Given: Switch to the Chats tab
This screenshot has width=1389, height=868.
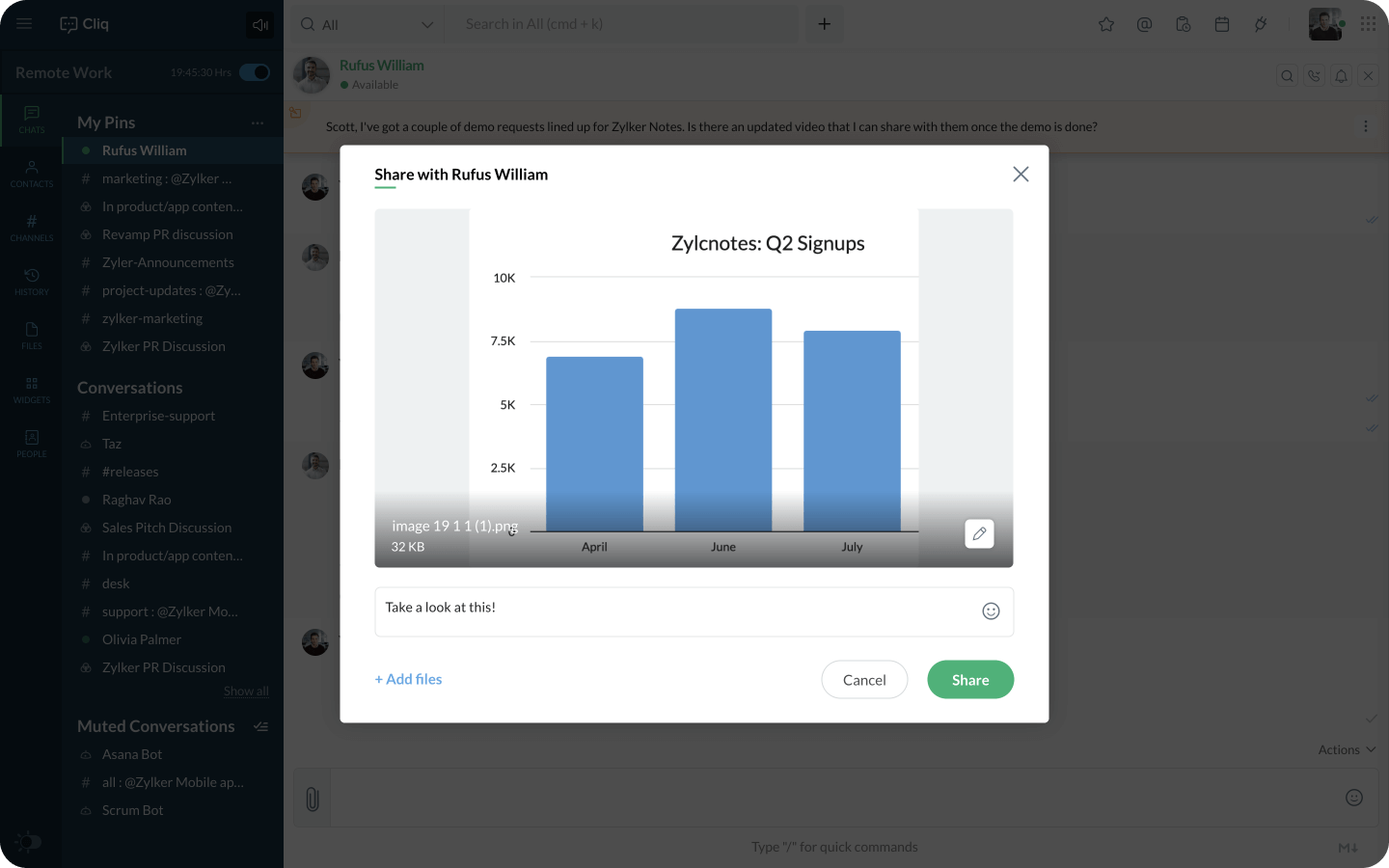Looking at the screenshot, I should pos(32,121).
